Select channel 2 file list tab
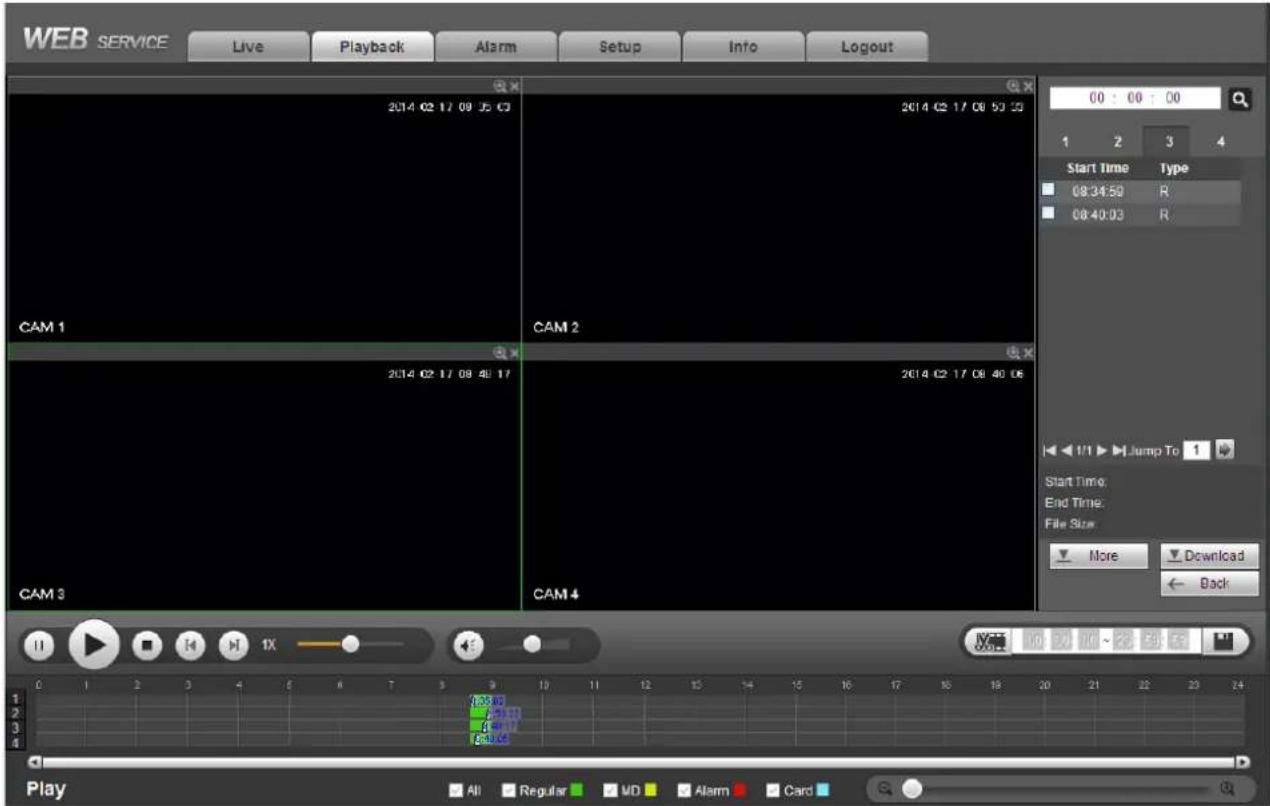This screenshot has height=806, width=1270. (x=1117, y=142)
